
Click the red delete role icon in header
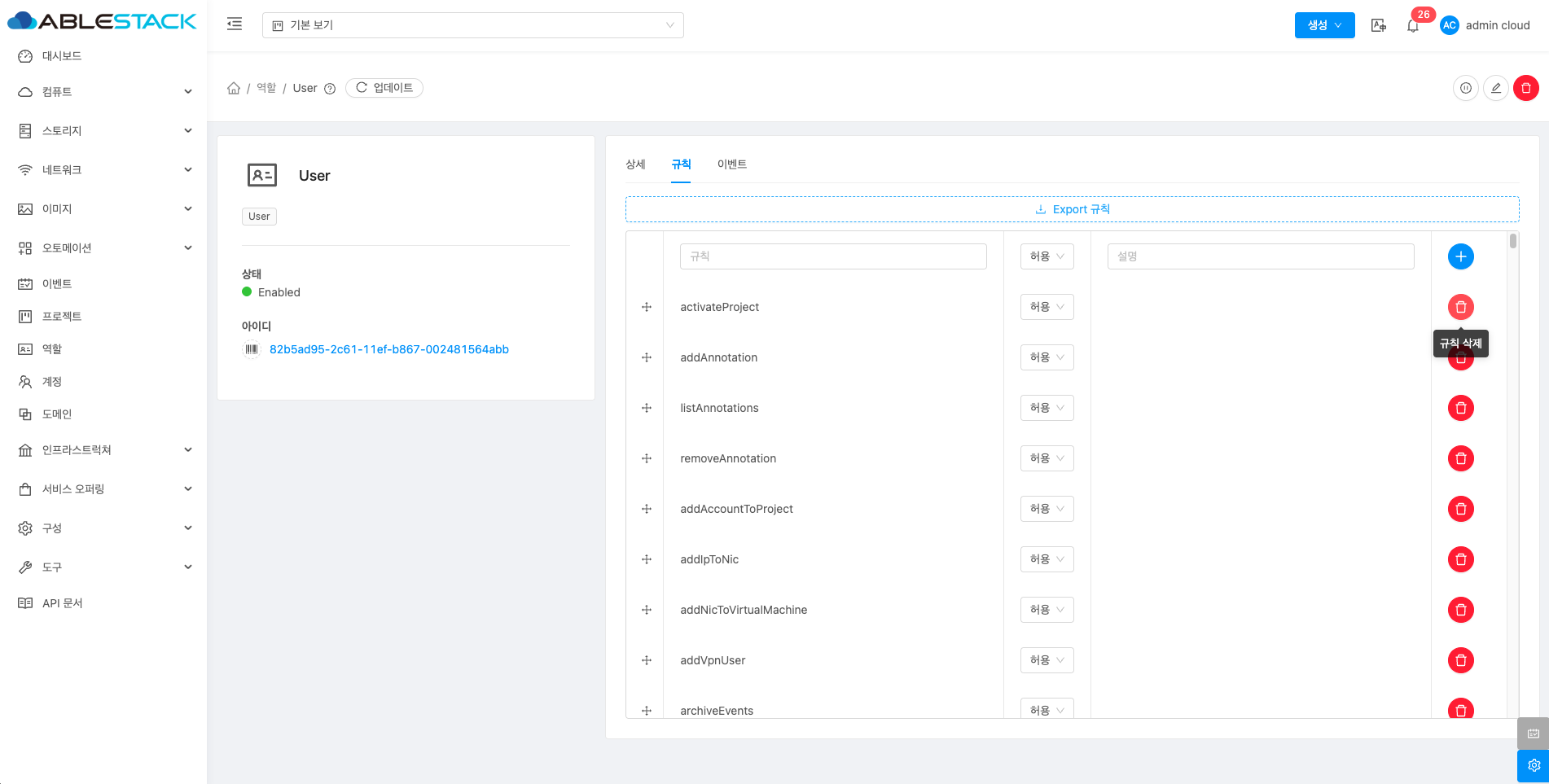1525,88
